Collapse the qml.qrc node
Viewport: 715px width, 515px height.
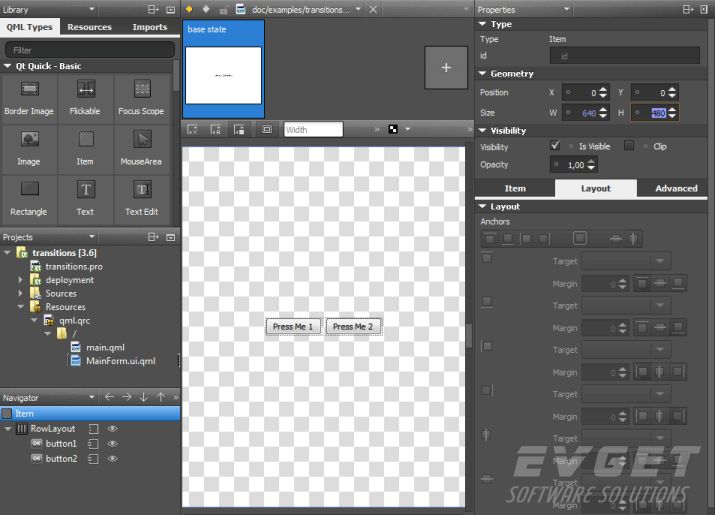coord(34,320)
